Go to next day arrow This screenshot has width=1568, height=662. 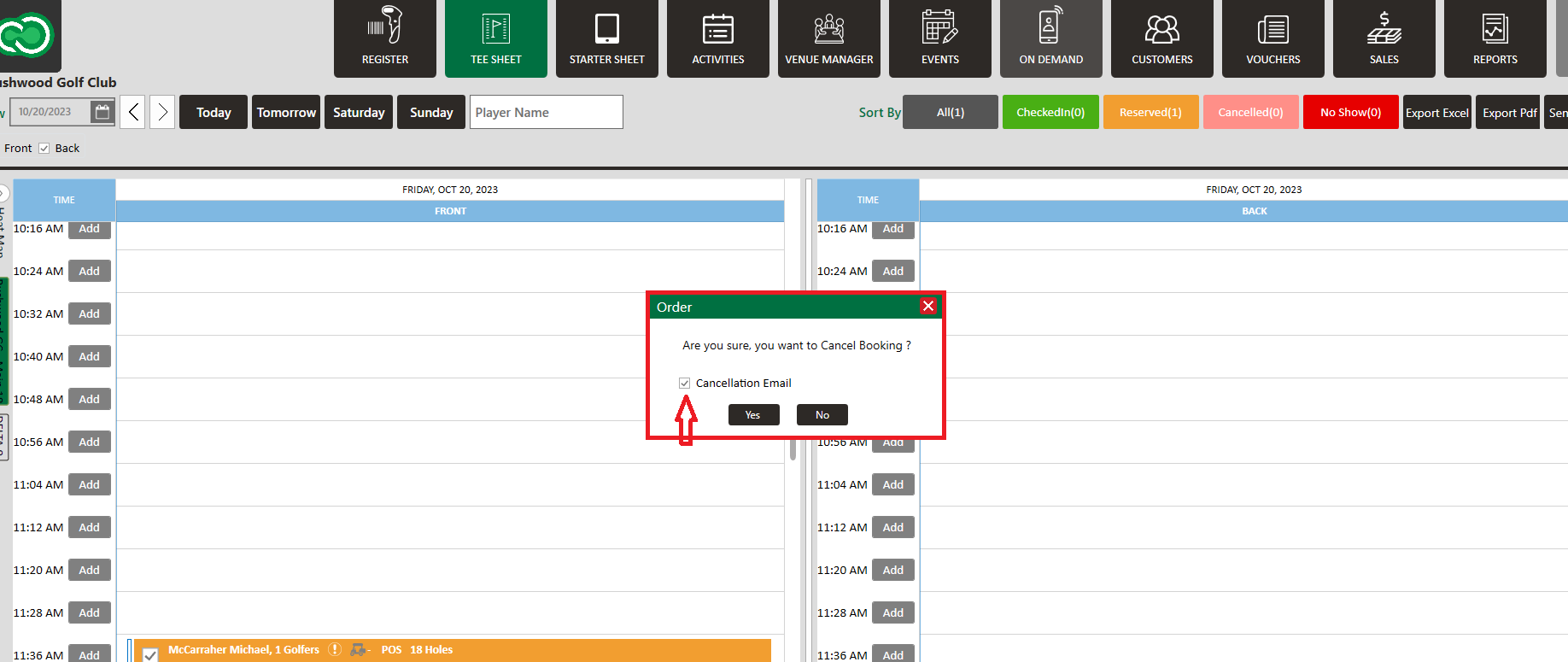coord(162,112)
